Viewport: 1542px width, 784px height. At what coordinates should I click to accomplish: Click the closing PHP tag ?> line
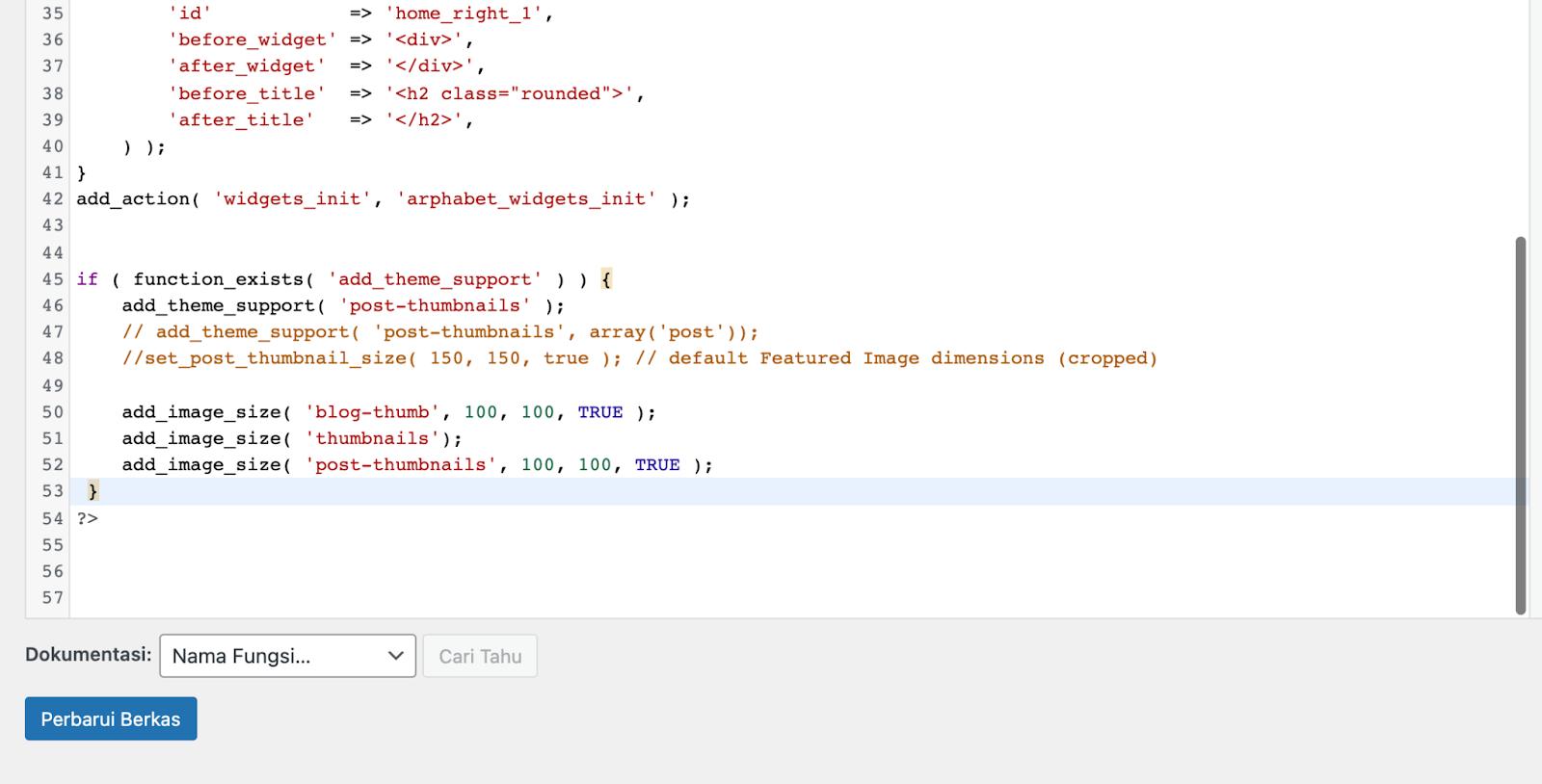pyautogui.click(x=88, y=518)
